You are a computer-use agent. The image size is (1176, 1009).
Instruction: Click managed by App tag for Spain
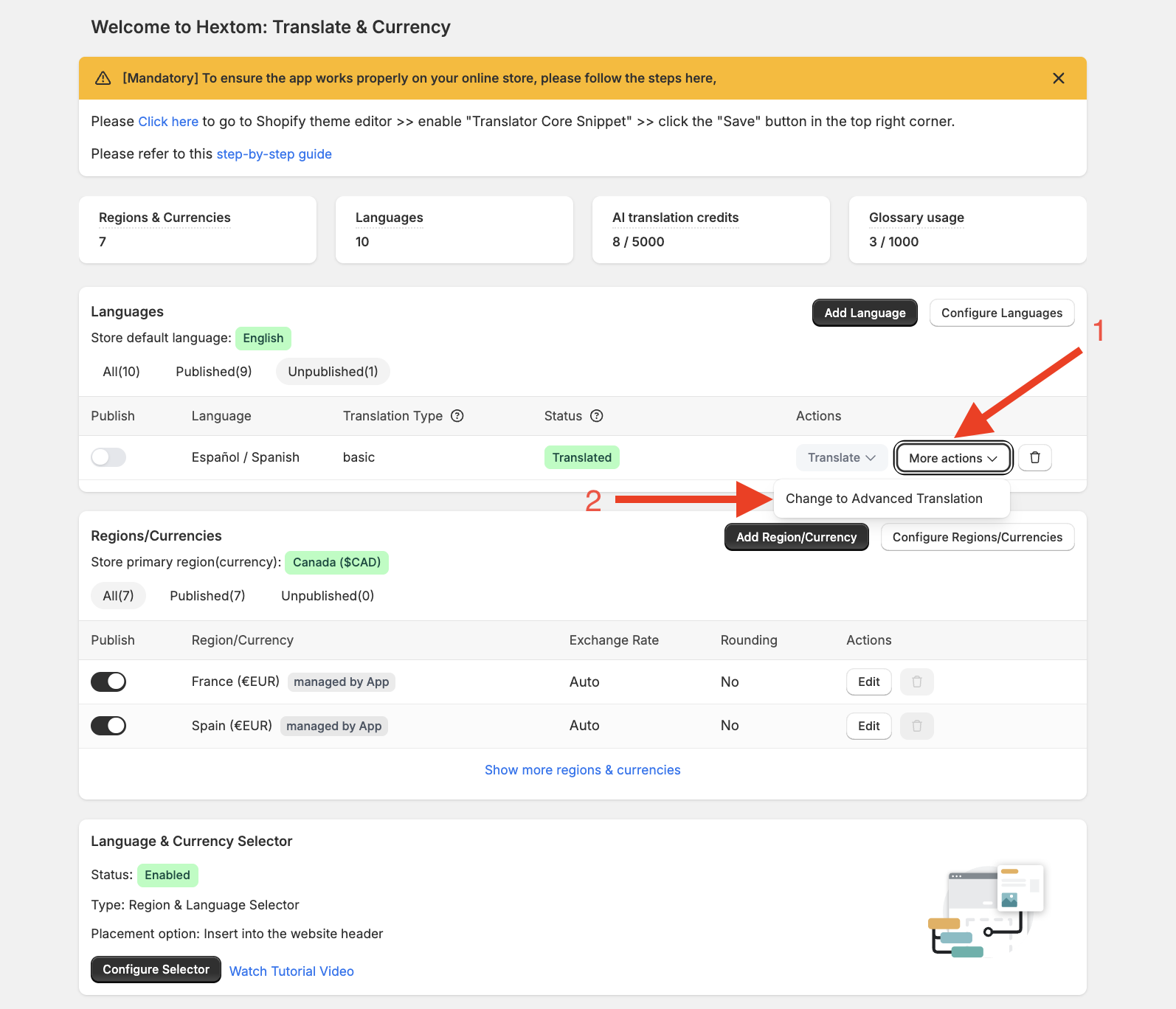[334, 726]
